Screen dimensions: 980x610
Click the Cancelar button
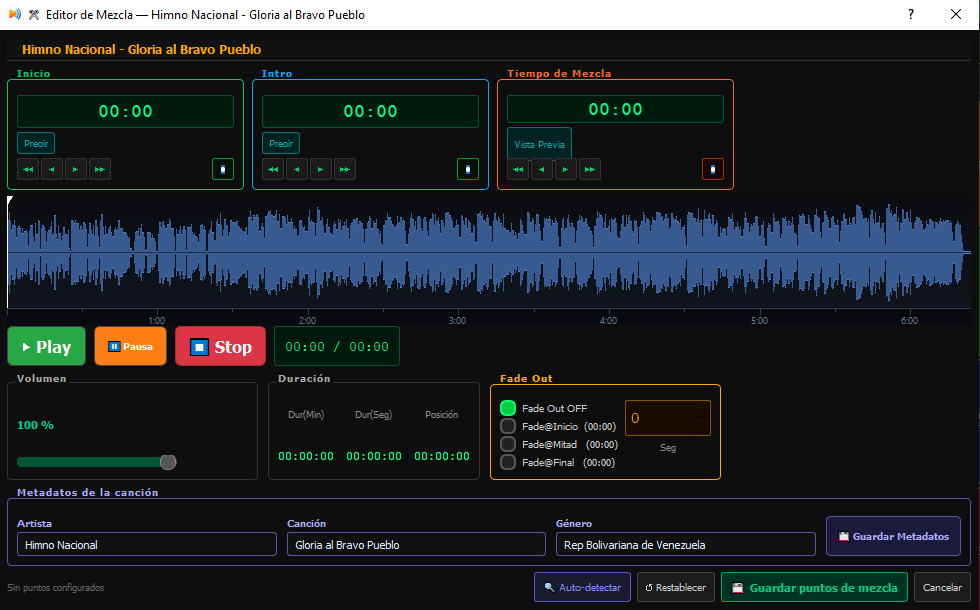coord(942,588)
